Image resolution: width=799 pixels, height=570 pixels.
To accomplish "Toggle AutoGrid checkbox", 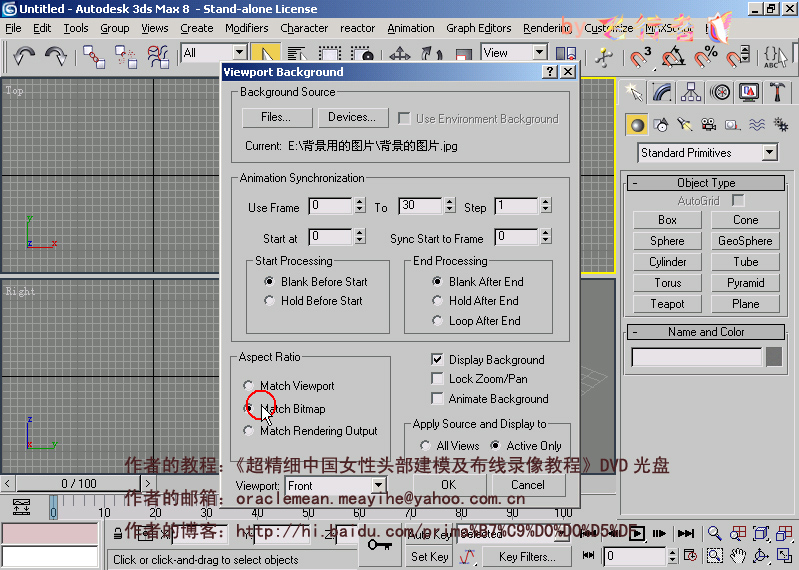I will [x=738, y=200].
